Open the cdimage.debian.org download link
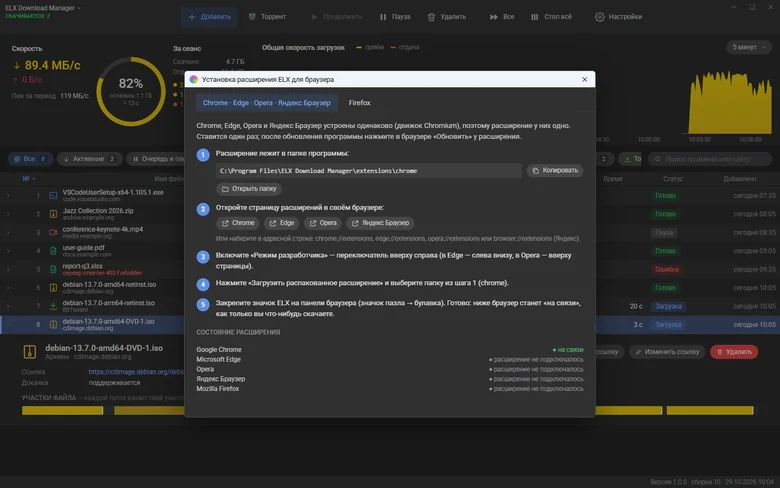This screenshot has width=780, height=488. point(136,372)
